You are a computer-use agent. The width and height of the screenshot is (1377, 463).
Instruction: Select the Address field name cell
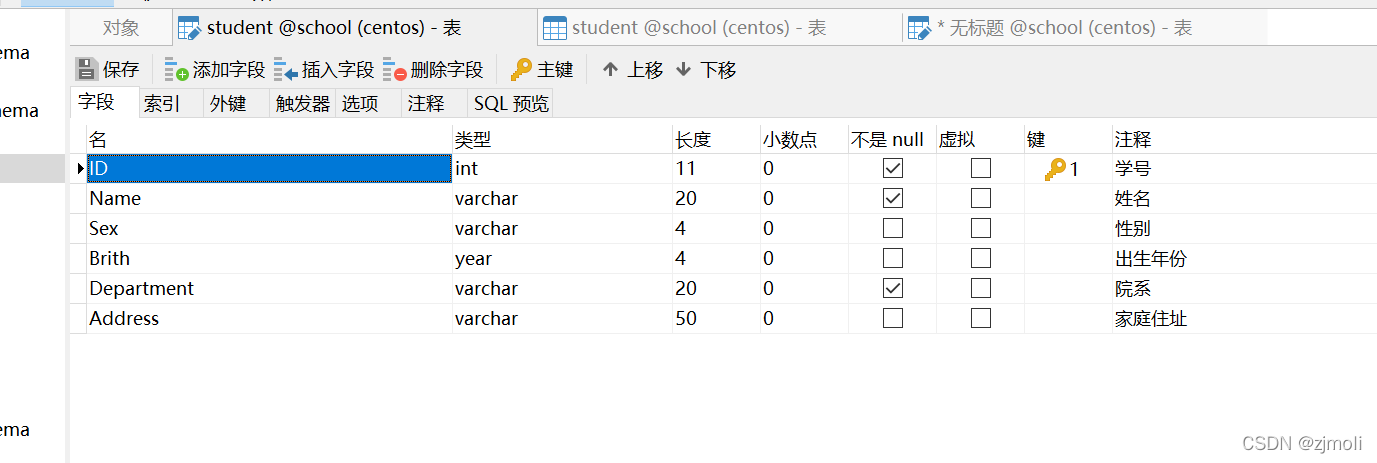coord(269,319)
